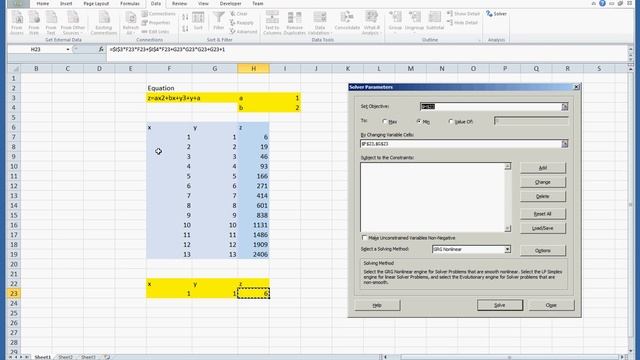Image resolution: width=640 pixels, height=360 pixels.
Task: Open the Name Box dropdown arrow
Action: (68, 49)
